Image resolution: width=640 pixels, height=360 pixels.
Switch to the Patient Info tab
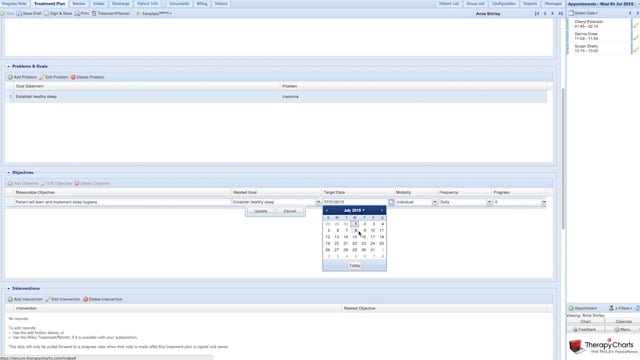click(x=148, y=4)
